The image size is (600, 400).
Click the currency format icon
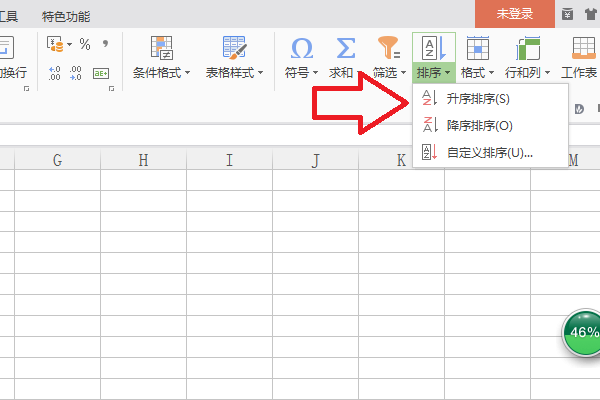point(55,44)
